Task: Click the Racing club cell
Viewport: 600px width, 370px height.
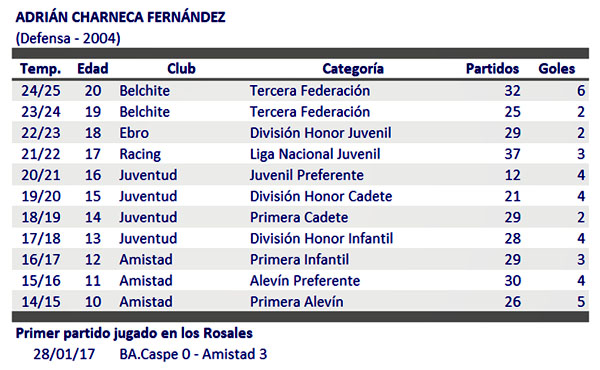Action: (x=140, y=155)
